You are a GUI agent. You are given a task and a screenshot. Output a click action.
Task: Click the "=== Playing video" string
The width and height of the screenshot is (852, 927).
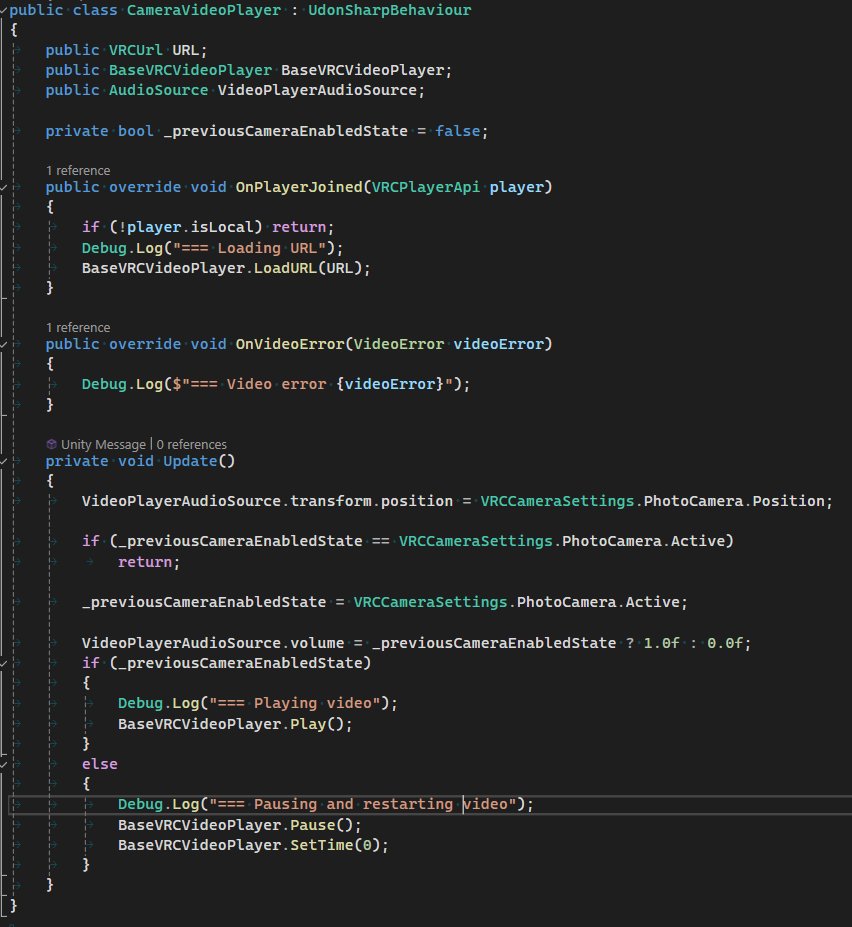pos(294,704)
